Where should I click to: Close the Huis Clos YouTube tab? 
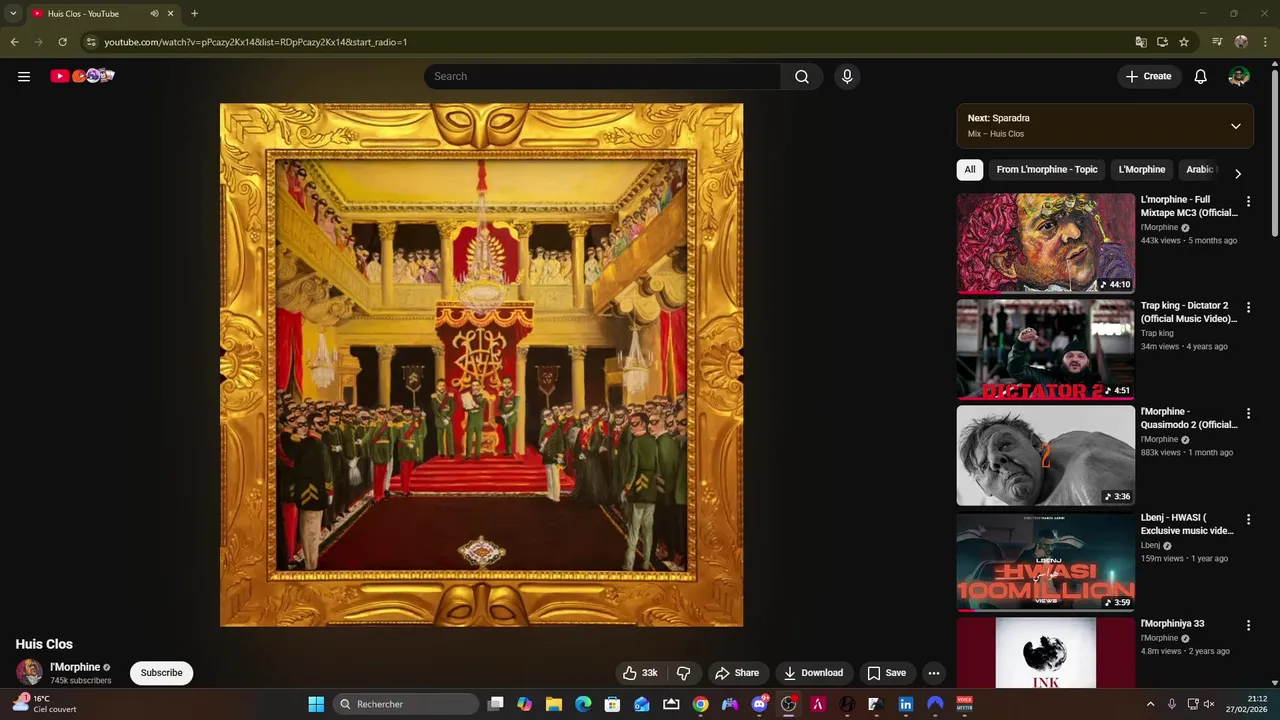point(171,14)
